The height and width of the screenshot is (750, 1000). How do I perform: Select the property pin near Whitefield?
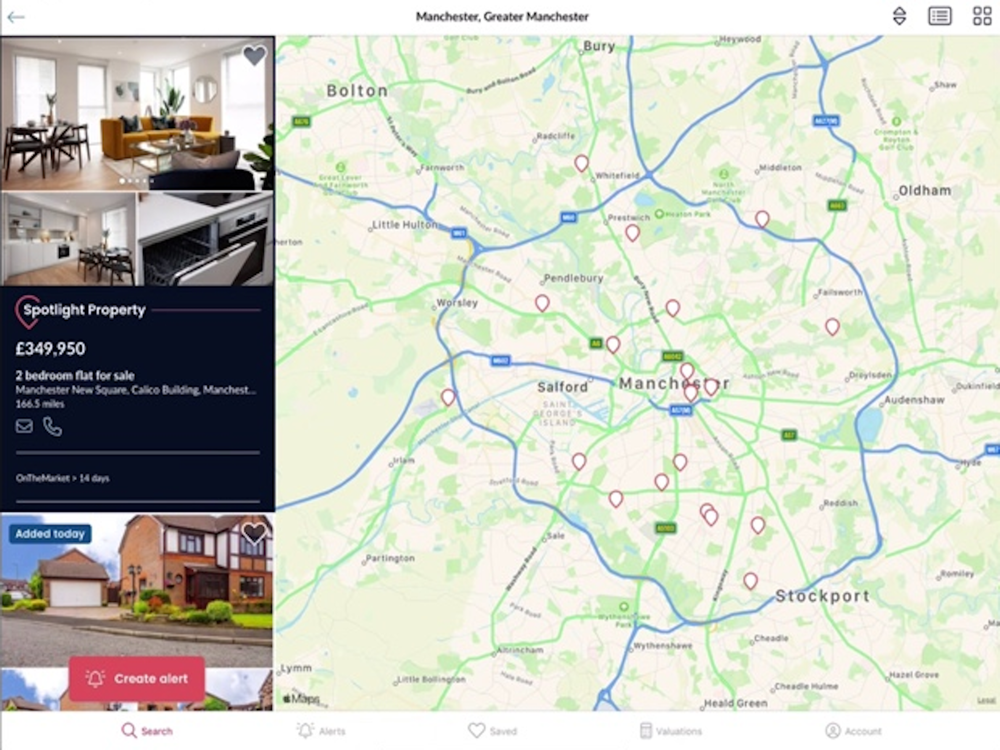581,164
